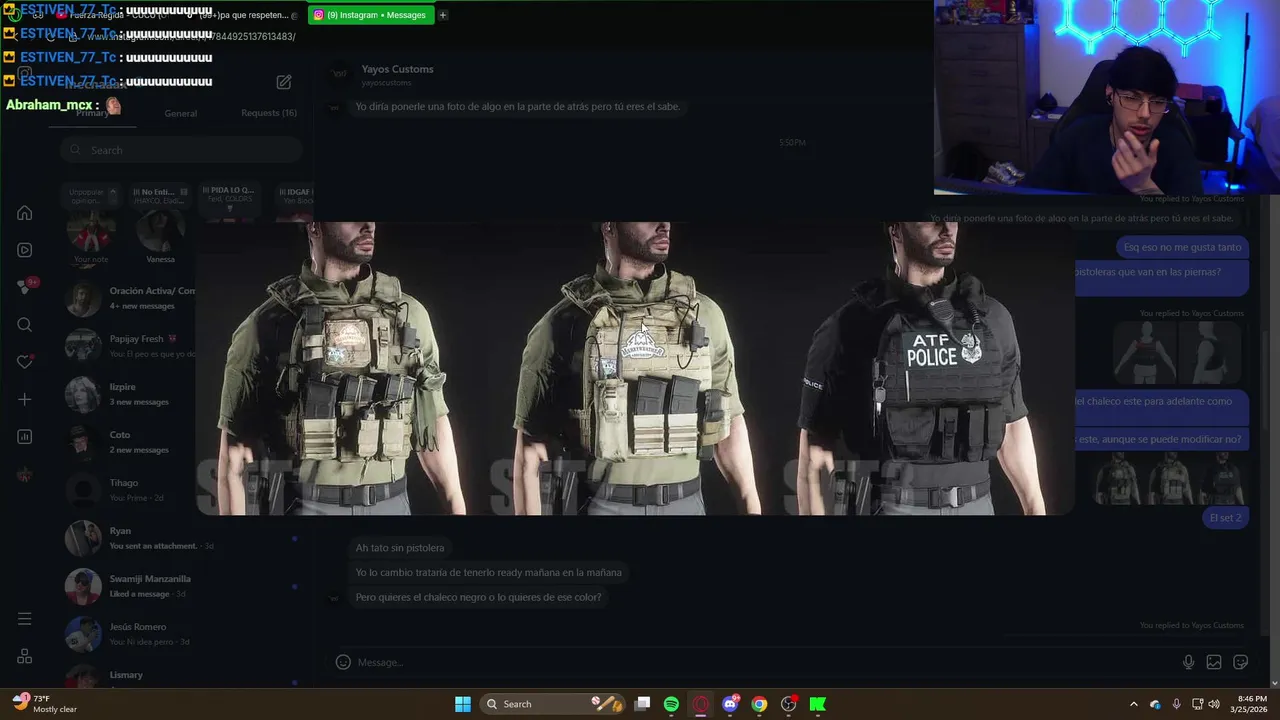Open Lismary conversation

click(180, 677)
